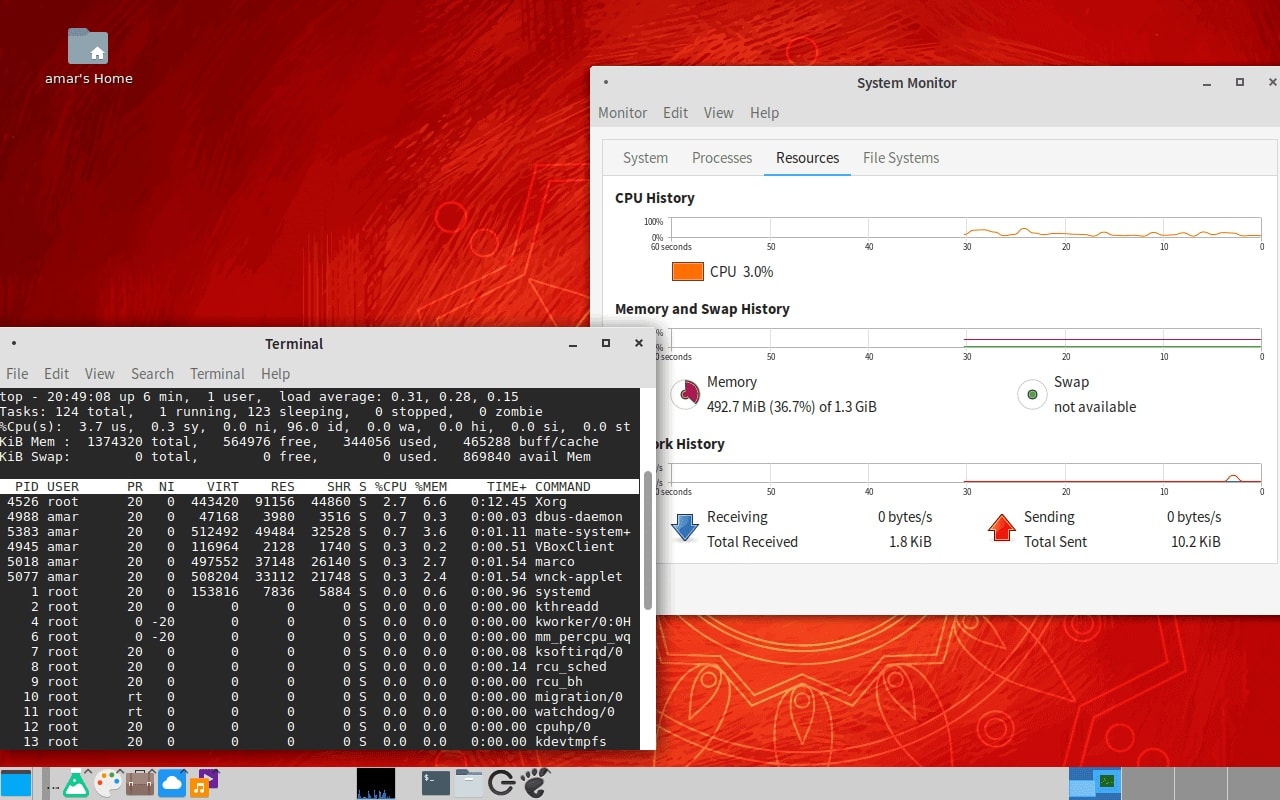The height and width of the screenshot is (800, 1280).
Task: Click the migration/0 process row in top
Action: (320, 697)
